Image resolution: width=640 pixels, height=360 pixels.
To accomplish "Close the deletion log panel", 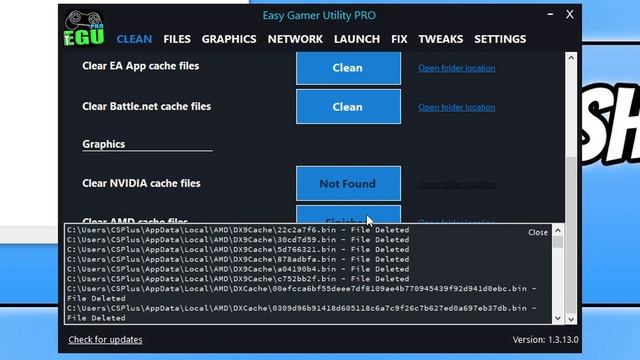I will pos(538,232).
